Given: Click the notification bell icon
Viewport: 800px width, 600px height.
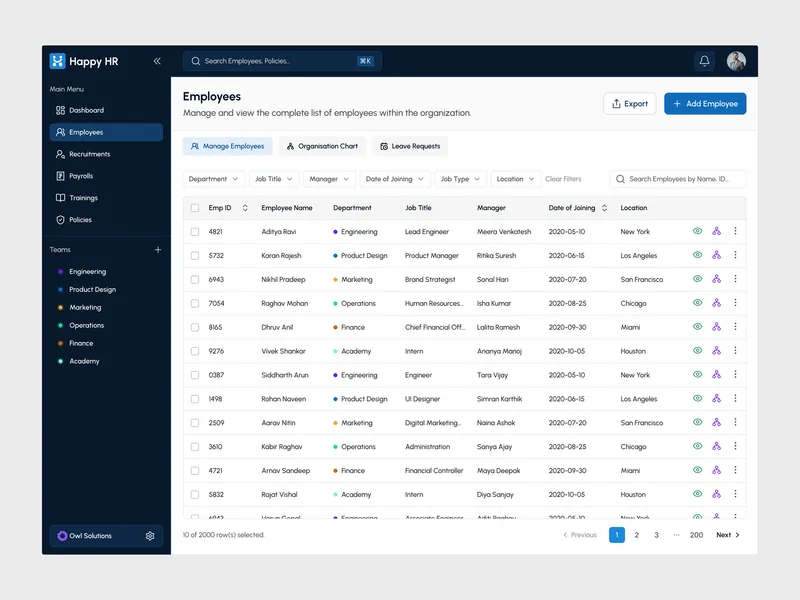Looking at the screenshot, I should pos(704,61).
